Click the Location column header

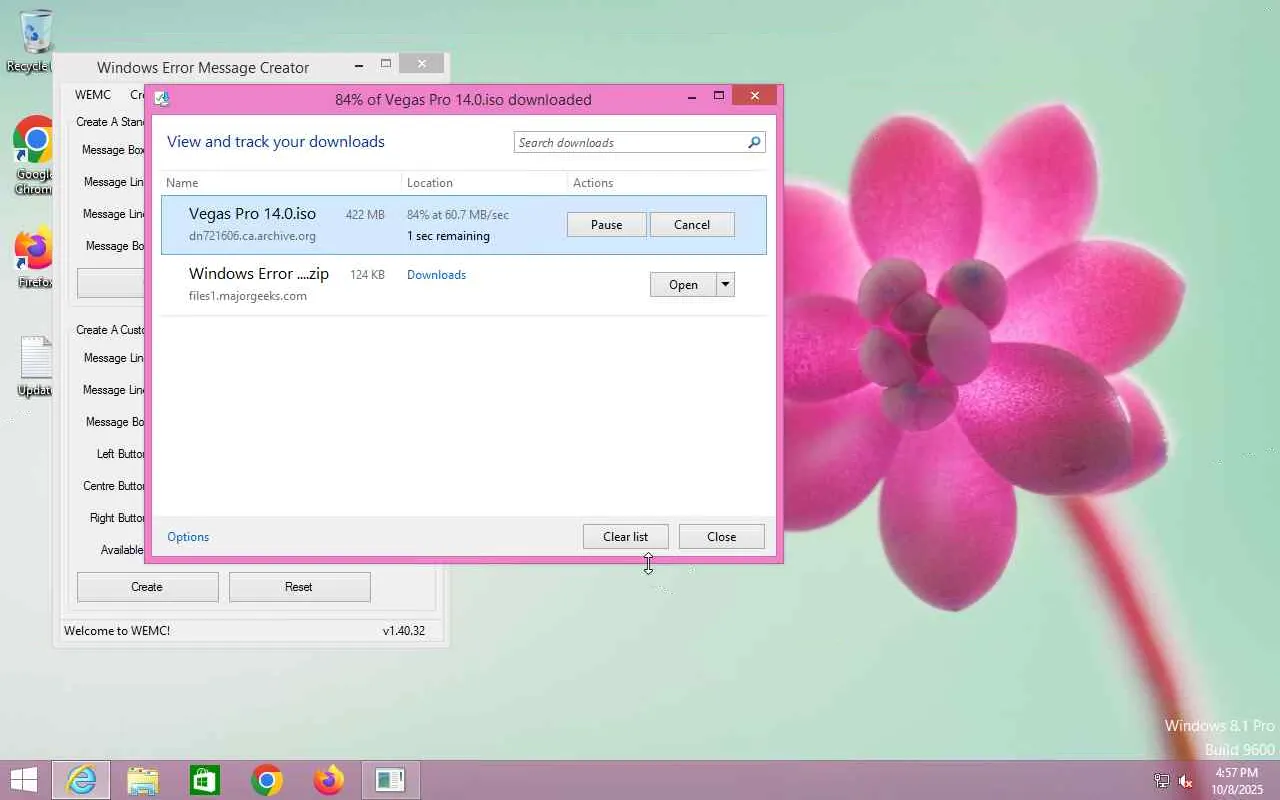click(x=430, y=183)
